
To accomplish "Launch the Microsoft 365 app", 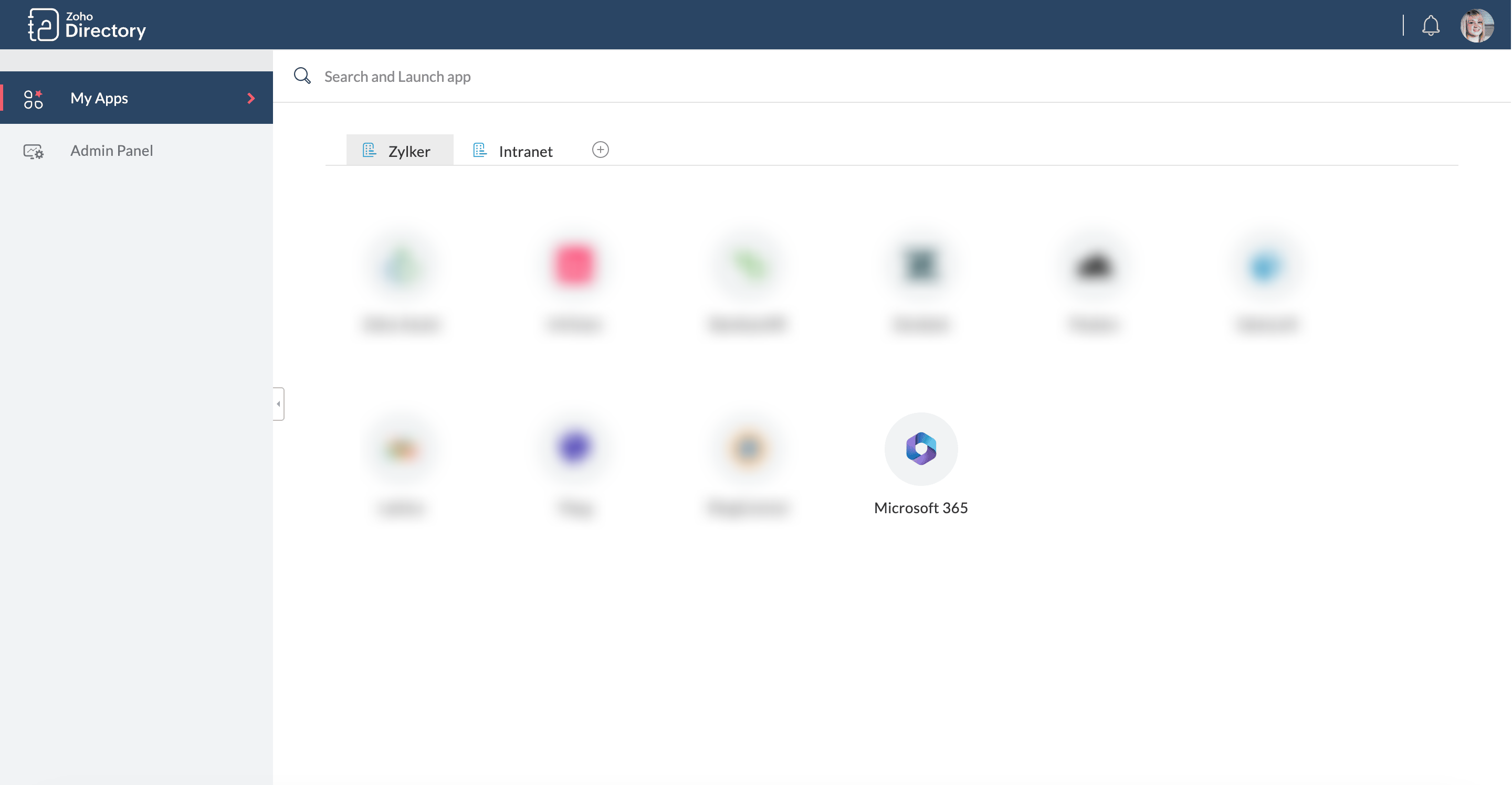I will (x=920, y=449).
